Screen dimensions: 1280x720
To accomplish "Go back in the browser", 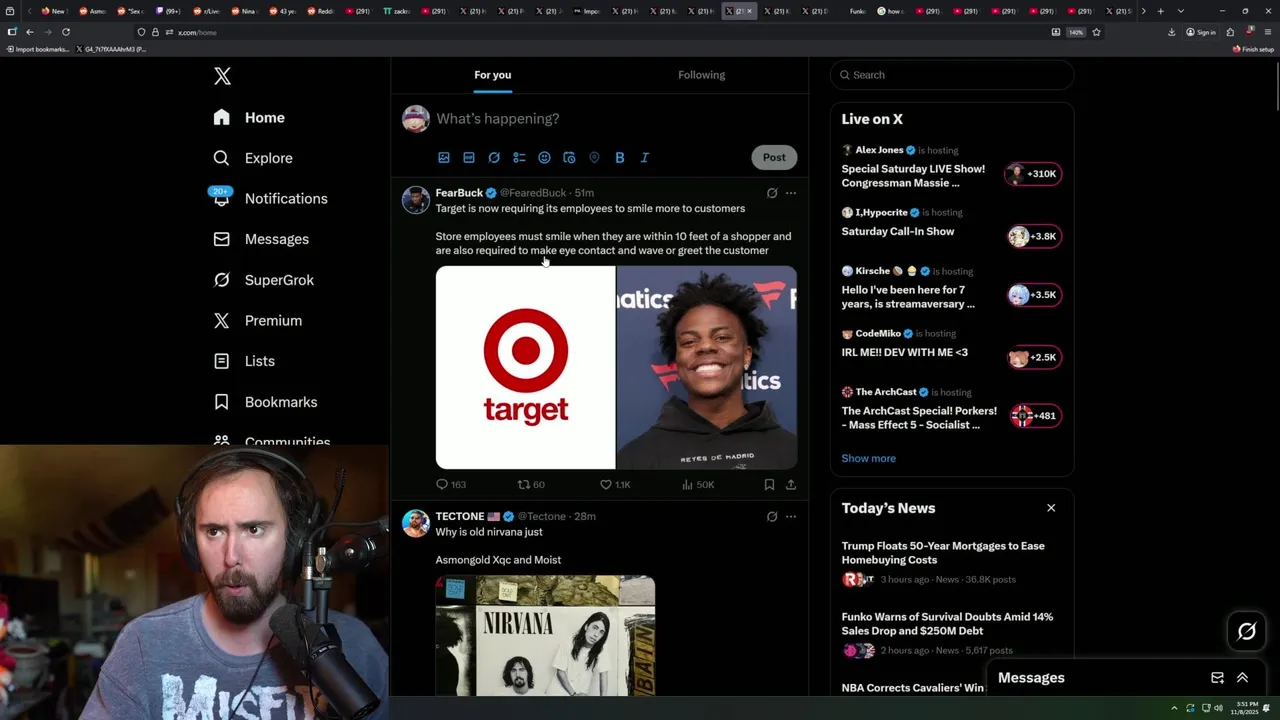I will click(29, 32).
